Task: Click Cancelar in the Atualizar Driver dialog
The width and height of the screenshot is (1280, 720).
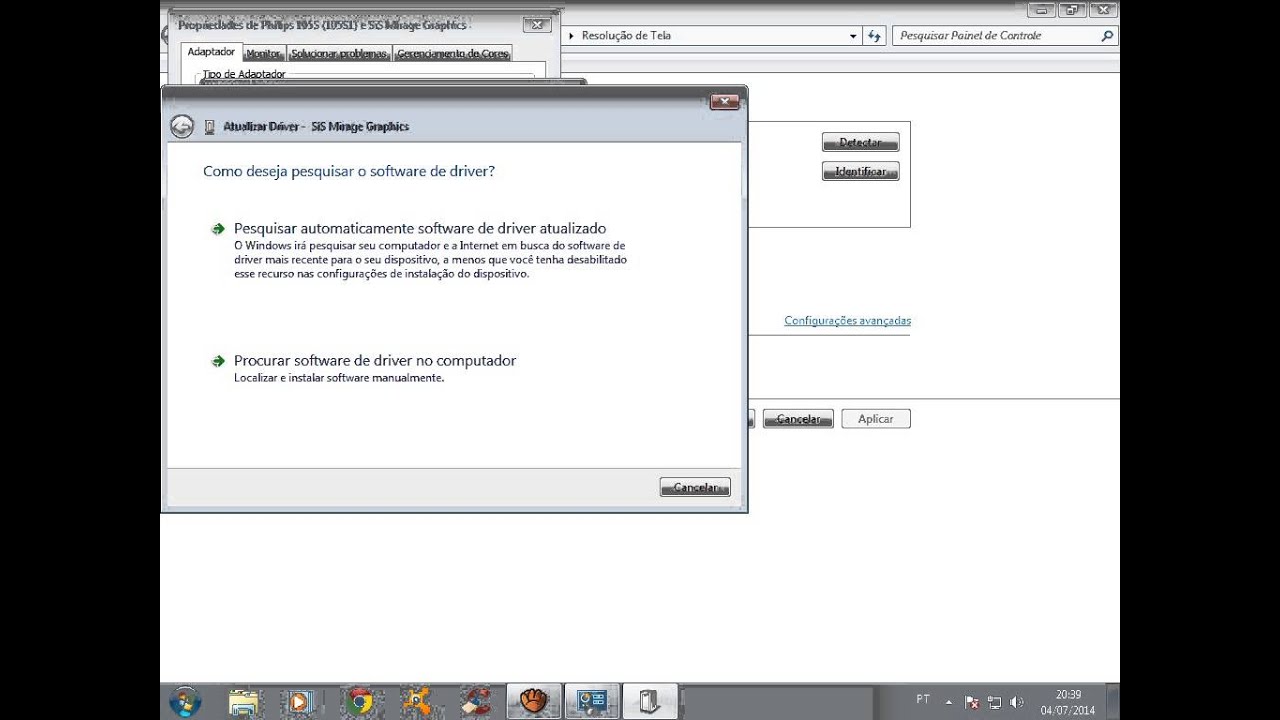Action: point(695,487)
